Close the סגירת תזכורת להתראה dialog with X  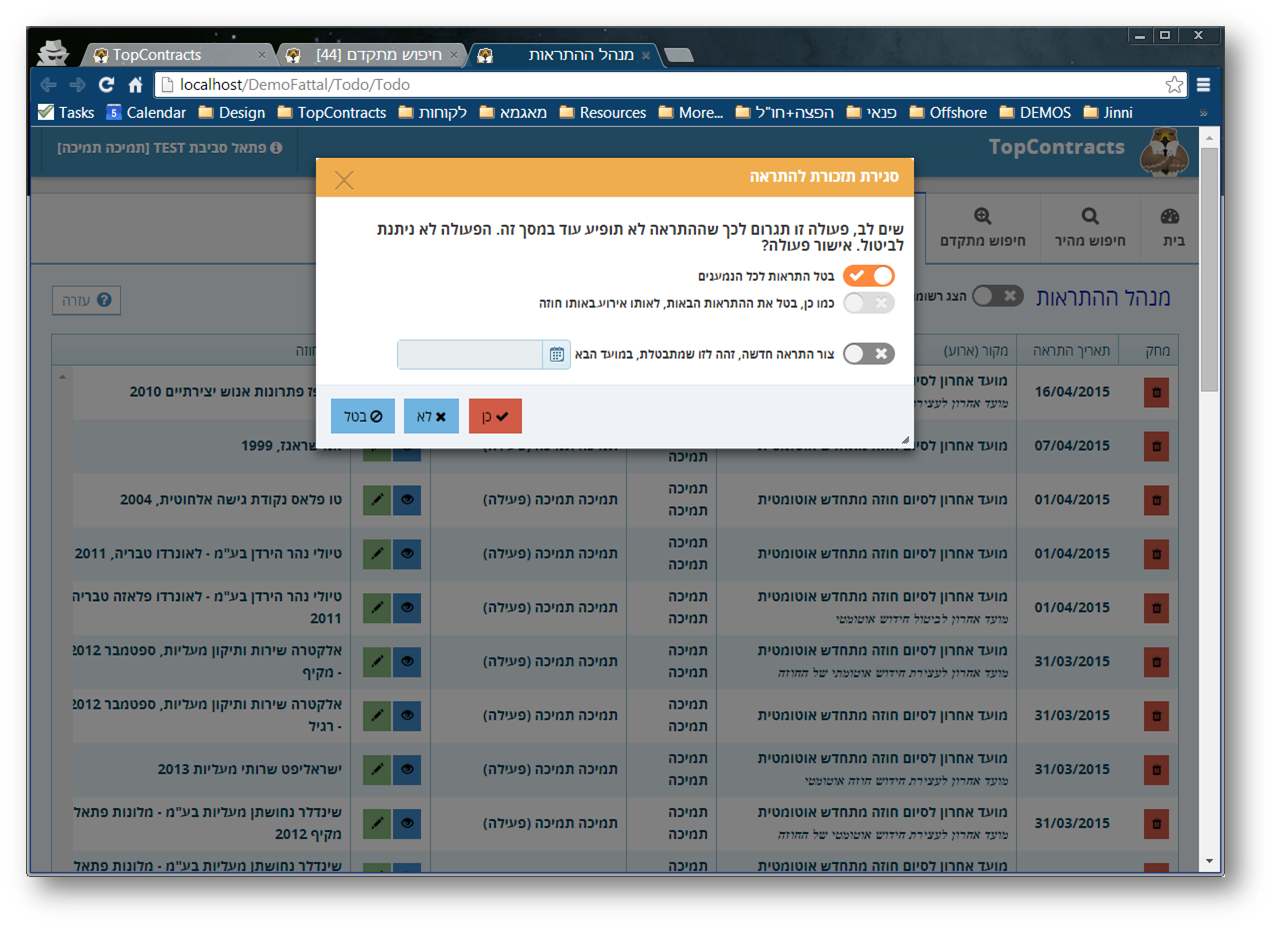[x=344, y=180]
